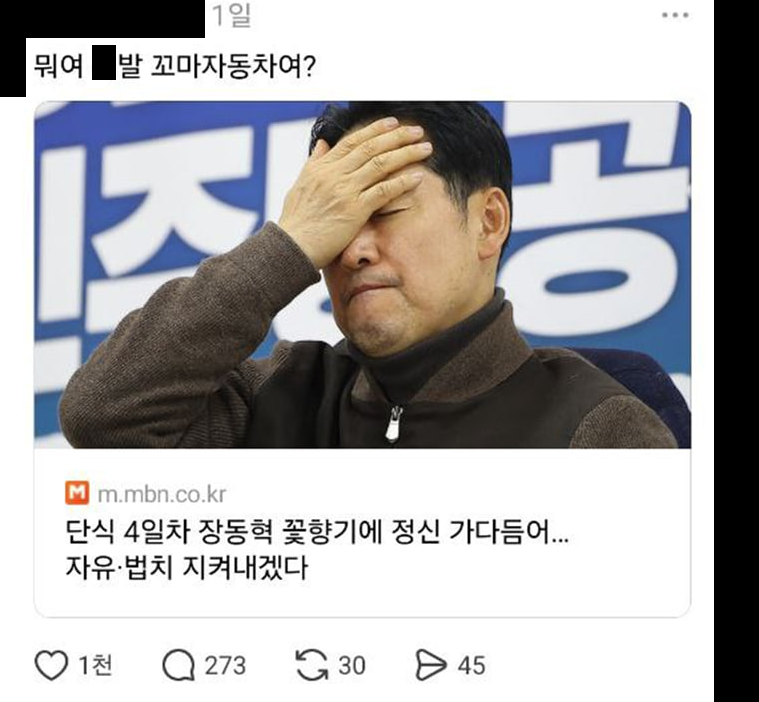Image resolution: width=759 pixels, height=702 pixels.
Task: Click headline line 자유·법치 지켜내겠다
Action: [186, 567]
